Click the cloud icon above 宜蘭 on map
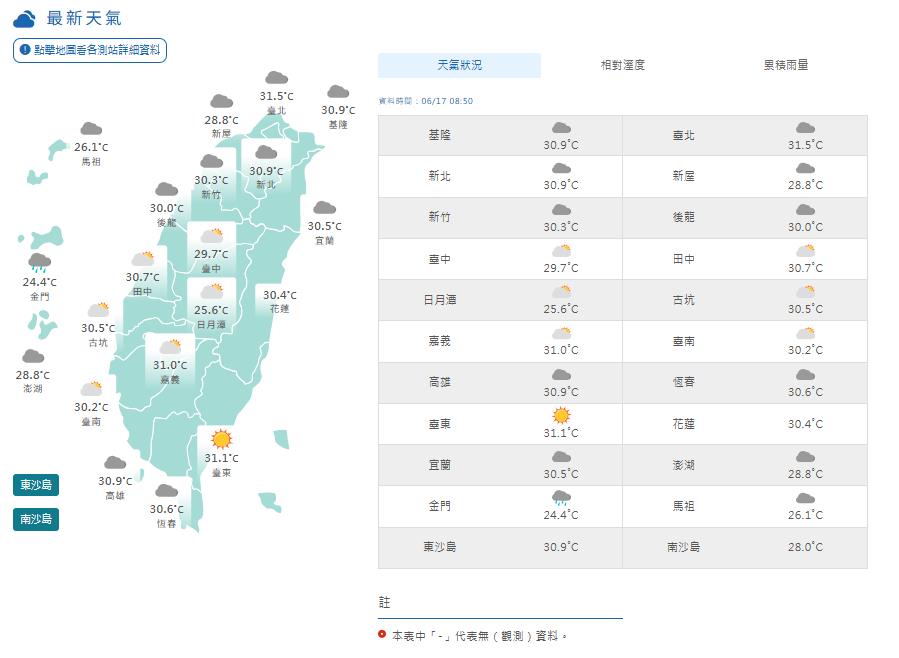 [325, 207]
